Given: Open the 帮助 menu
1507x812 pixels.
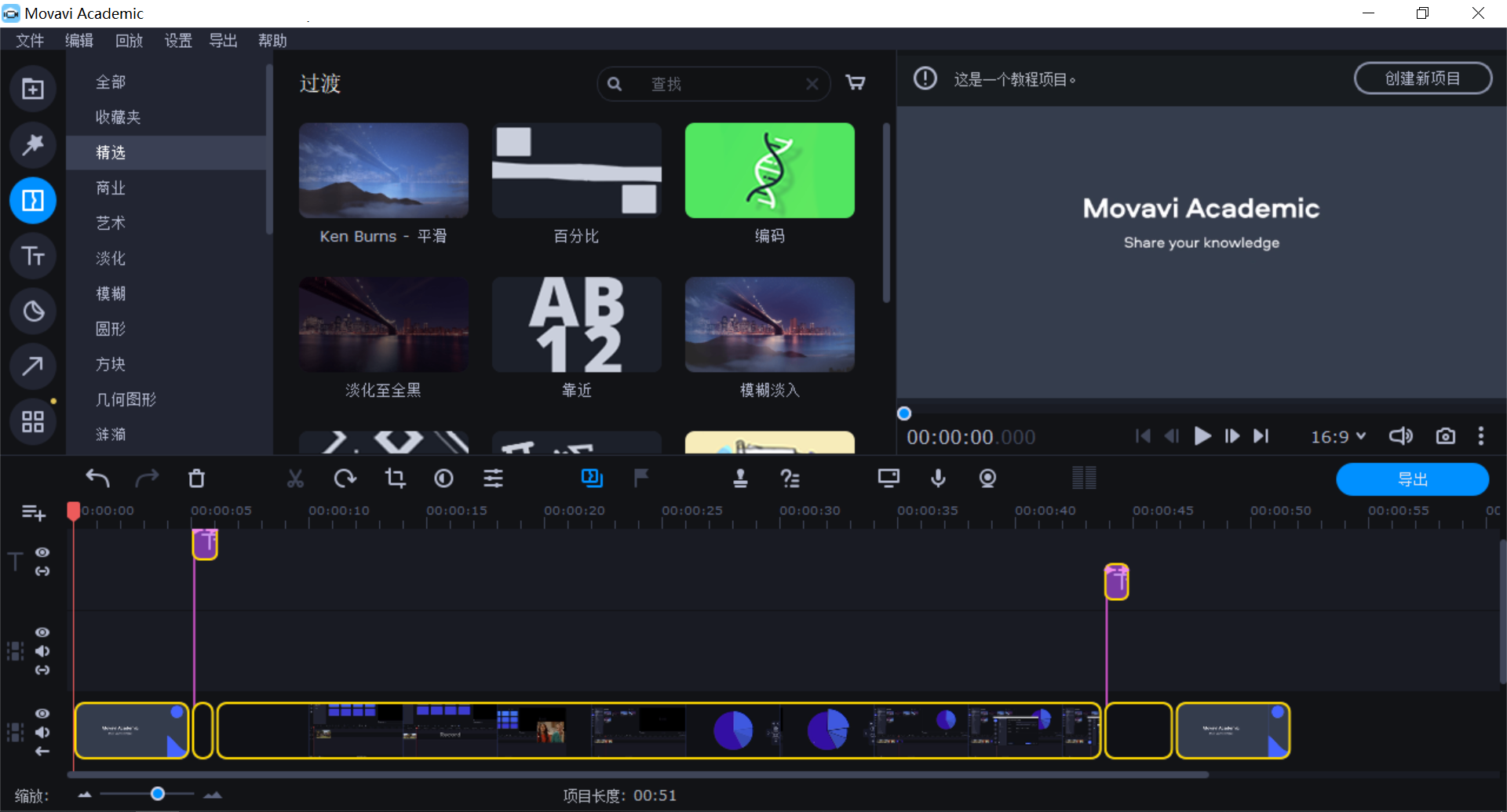Looking at the screenshot, I should (x=272, y=41).
